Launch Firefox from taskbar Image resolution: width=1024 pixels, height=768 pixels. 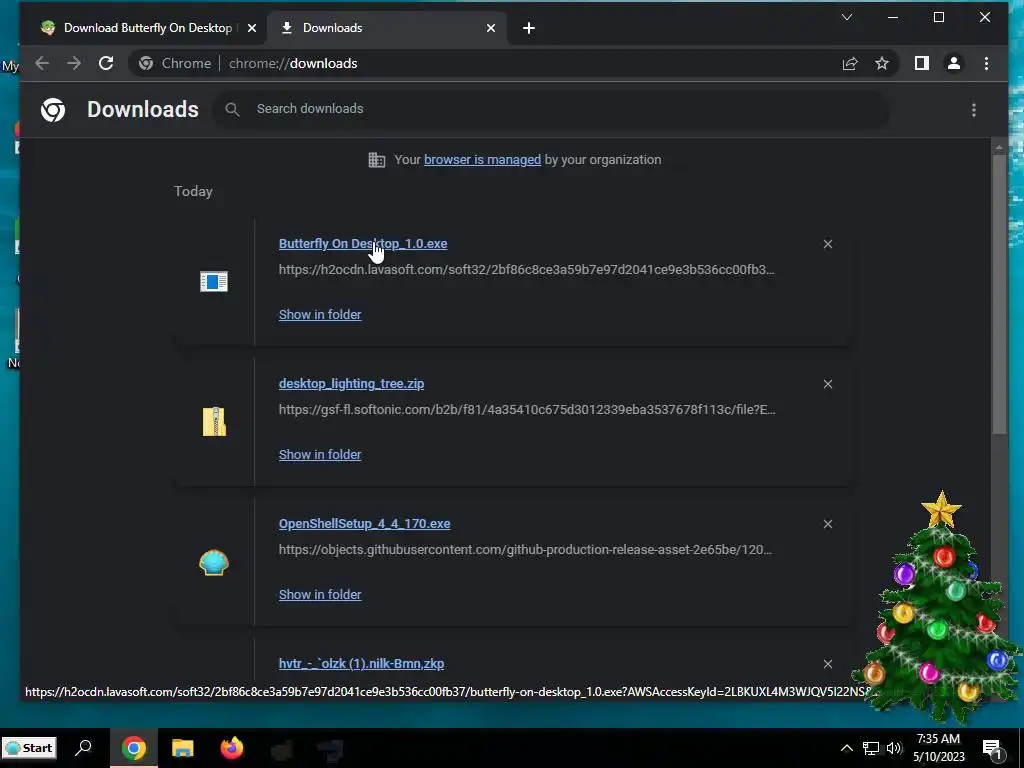tap(232, 748)
